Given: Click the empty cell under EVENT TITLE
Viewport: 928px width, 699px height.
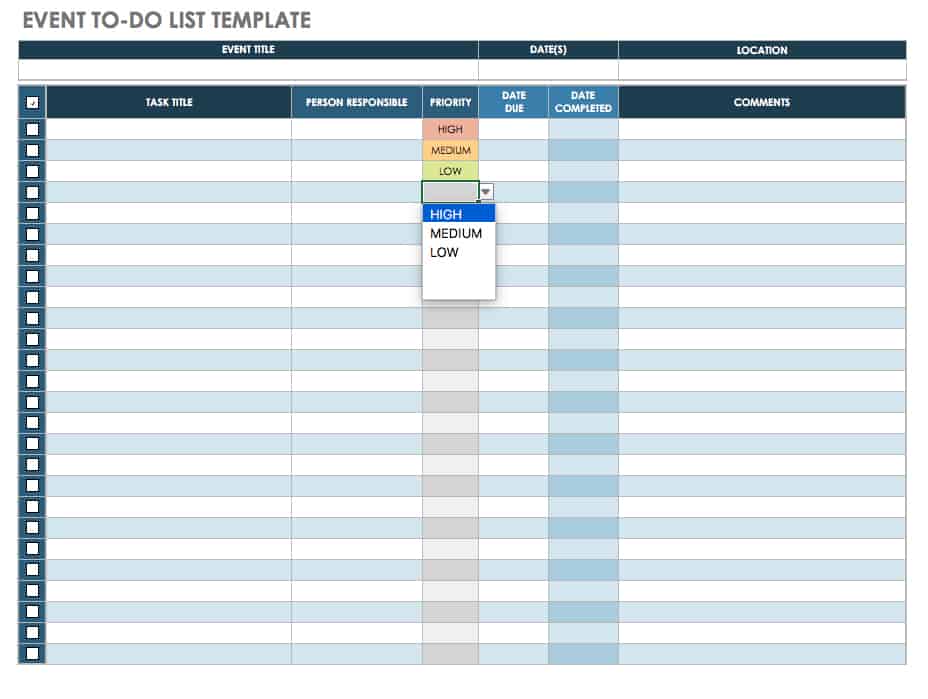Looking at the screenshot, I should pyautogui.click(x=248, y=69).
